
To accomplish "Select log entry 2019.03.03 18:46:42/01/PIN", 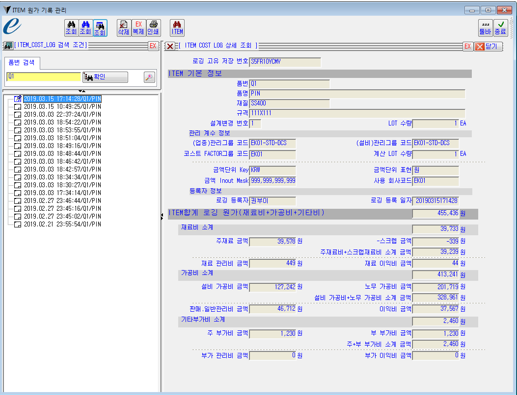I will (x=62, y=161).
